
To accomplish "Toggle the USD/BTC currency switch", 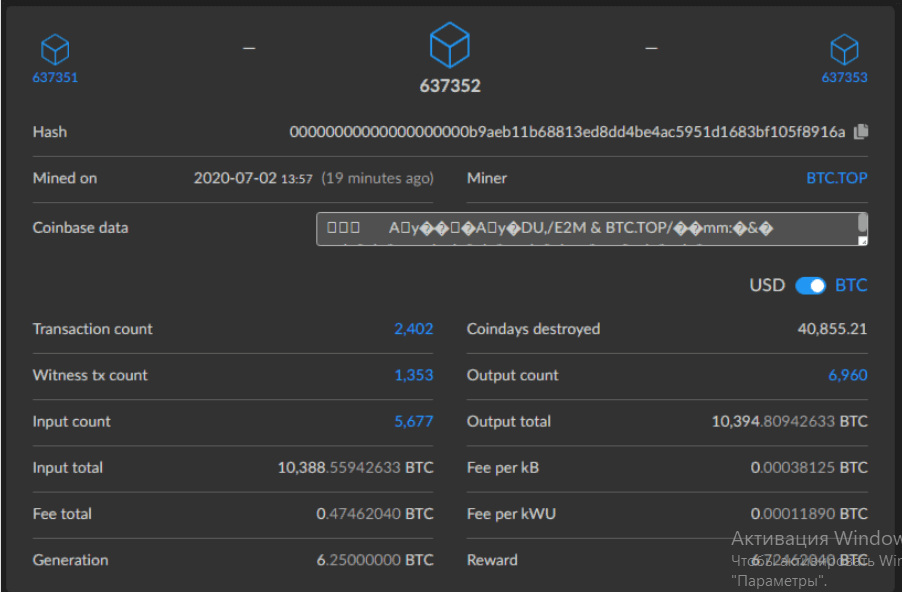I will [810, 285].
